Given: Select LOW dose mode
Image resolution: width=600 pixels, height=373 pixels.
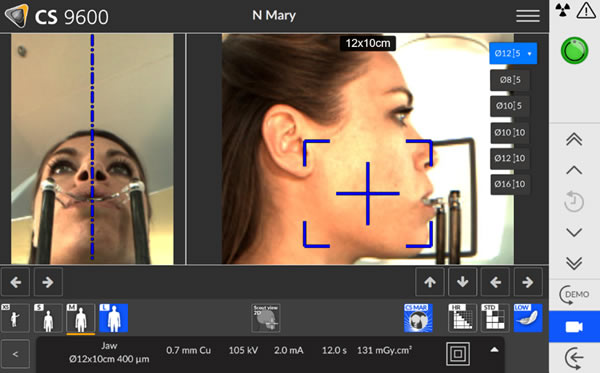Looking at the screenshot, I should click(x=528, y=318).
